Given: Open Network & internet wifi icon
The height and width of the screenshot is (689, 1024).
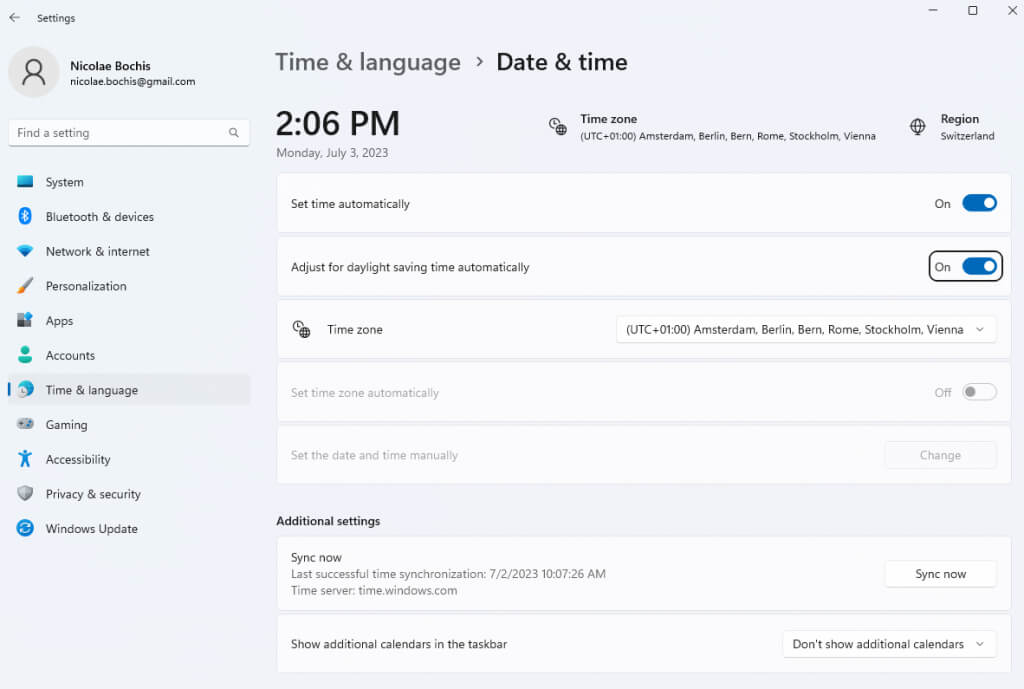Looking at the screenshot, I should [x=25, y=252].
